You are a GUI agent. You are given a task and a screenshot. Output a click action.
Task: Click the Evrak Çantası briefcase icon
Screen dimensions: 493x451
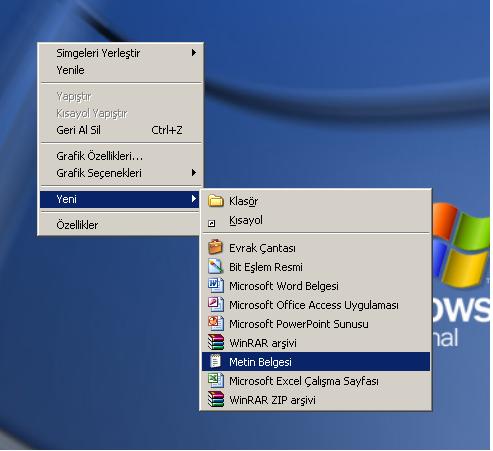[x=215, y=247]
